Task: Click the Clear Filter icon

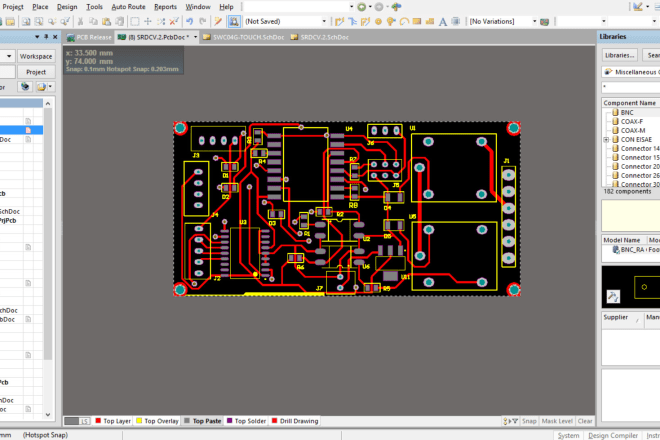Action: [174, 21]
